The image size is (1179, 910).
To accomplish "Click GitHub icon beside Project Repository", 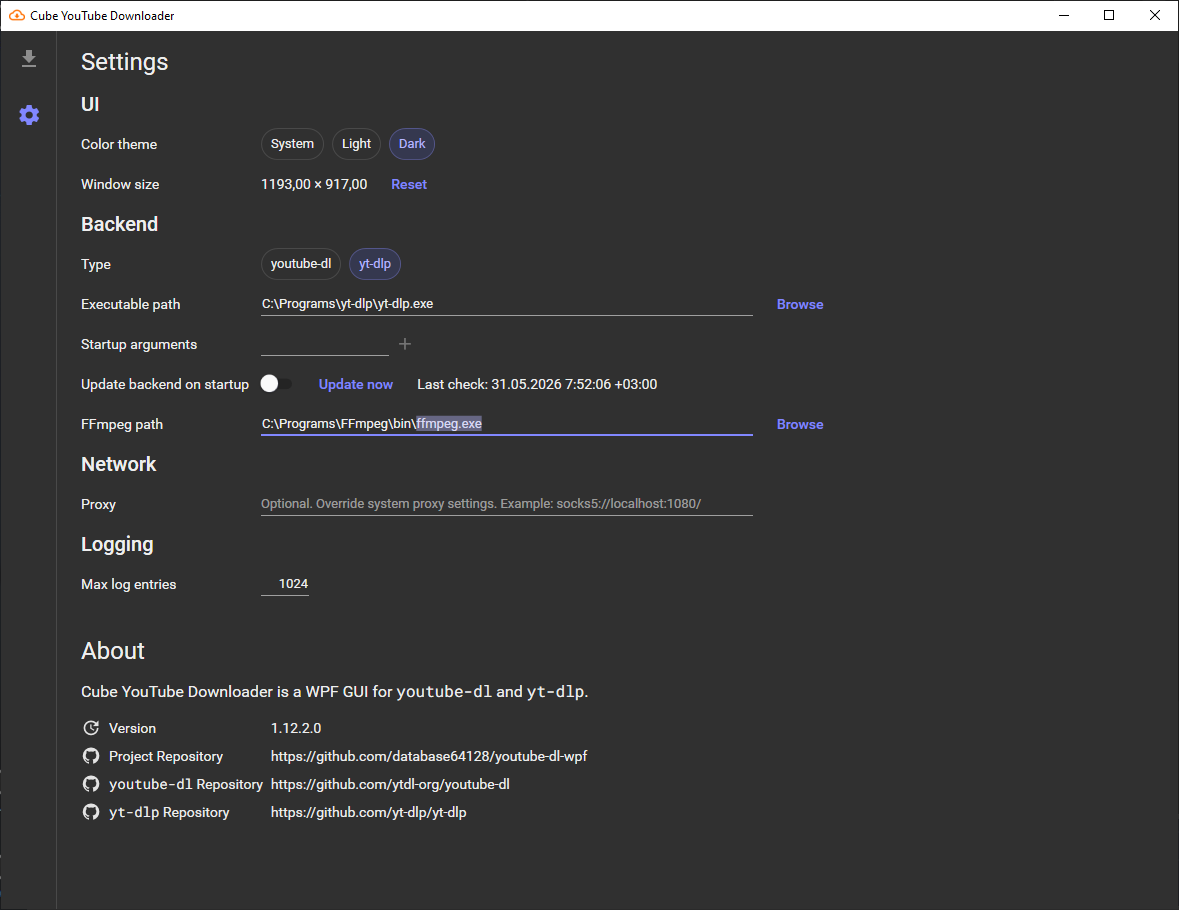I will point(91,756).
